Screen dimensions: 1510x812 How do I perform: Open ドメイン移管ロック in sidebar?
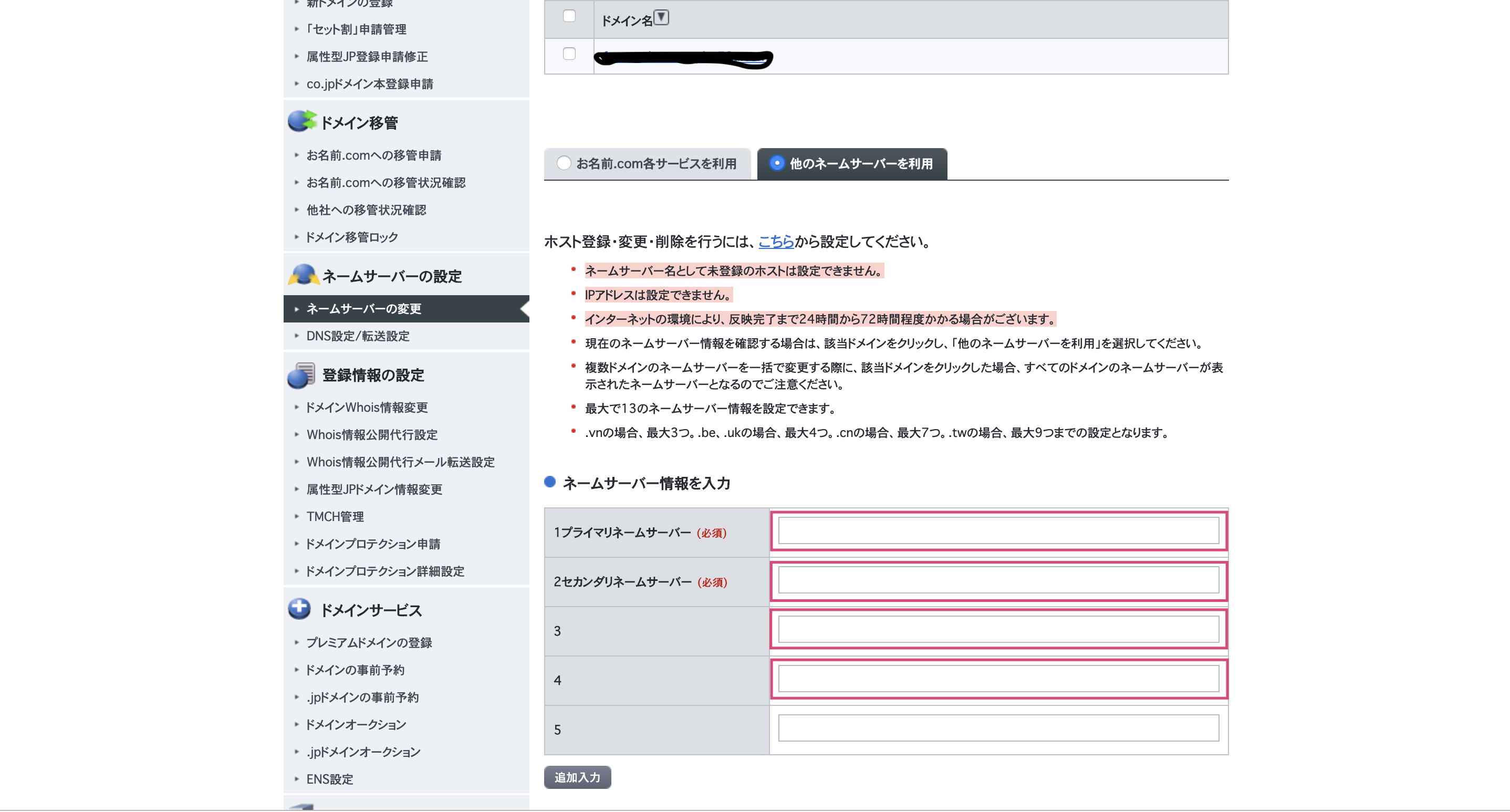(x=352, y=237)
